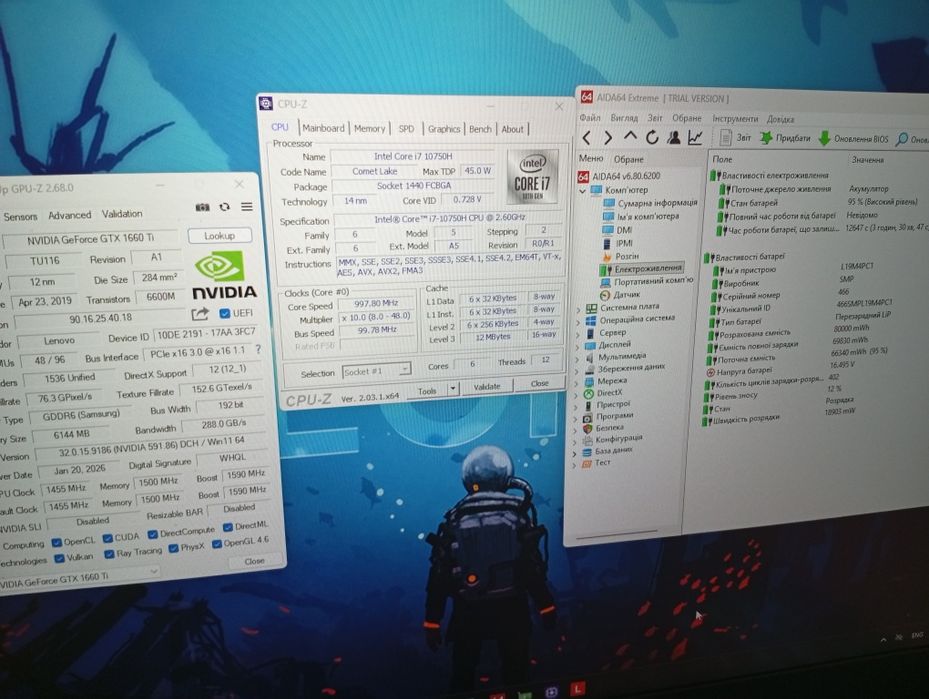Open the AIDA64 graph chart tool

(695, 137)
